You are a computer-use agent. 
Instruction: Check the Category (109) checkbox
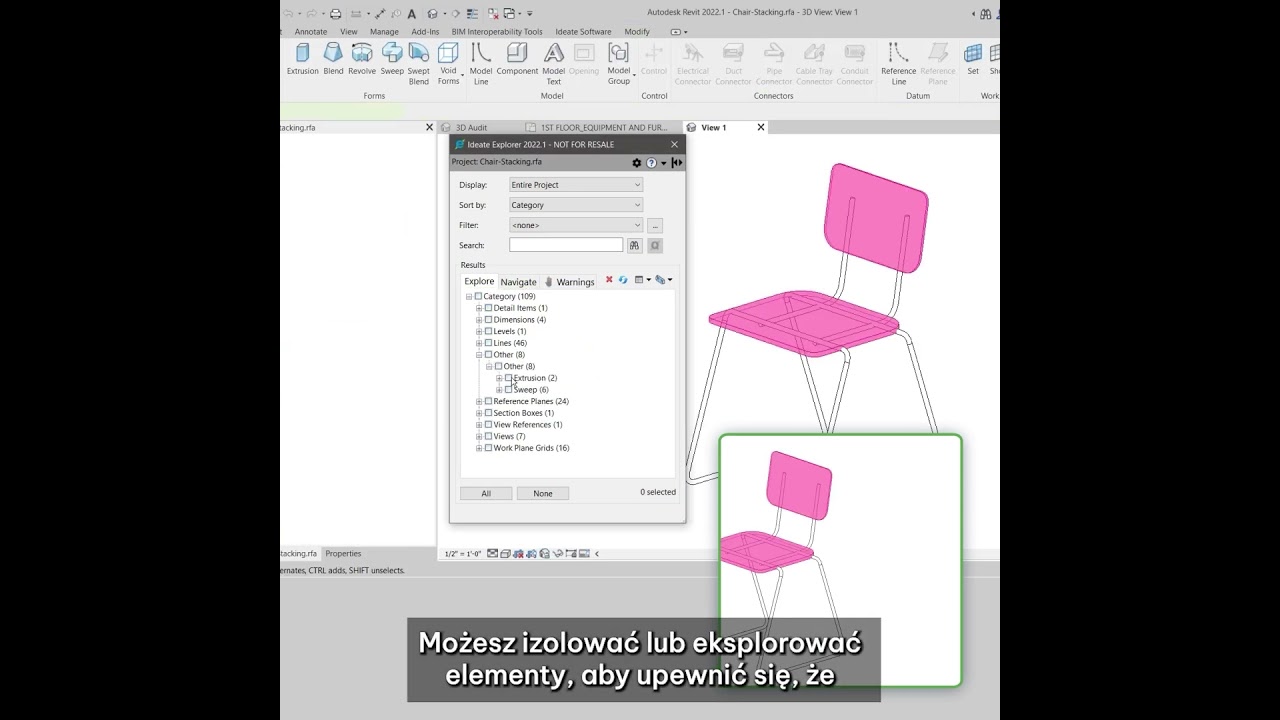pos(478,296)
